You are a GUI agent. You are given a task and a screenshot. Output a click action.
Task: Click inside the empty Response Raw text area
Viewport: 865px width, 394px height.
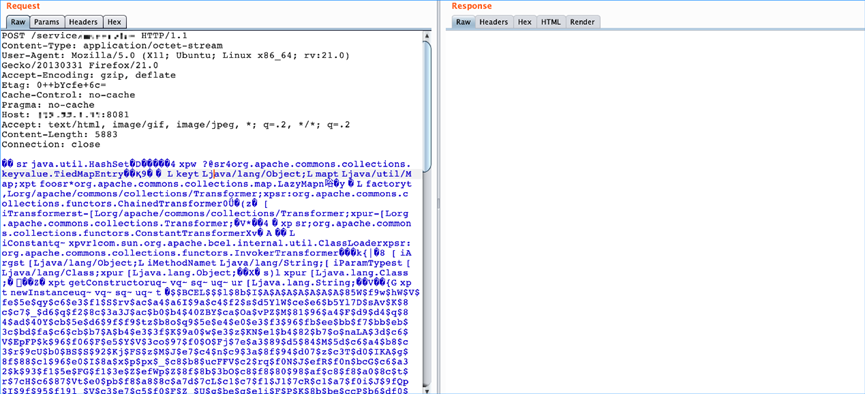[x=655, y=212]
